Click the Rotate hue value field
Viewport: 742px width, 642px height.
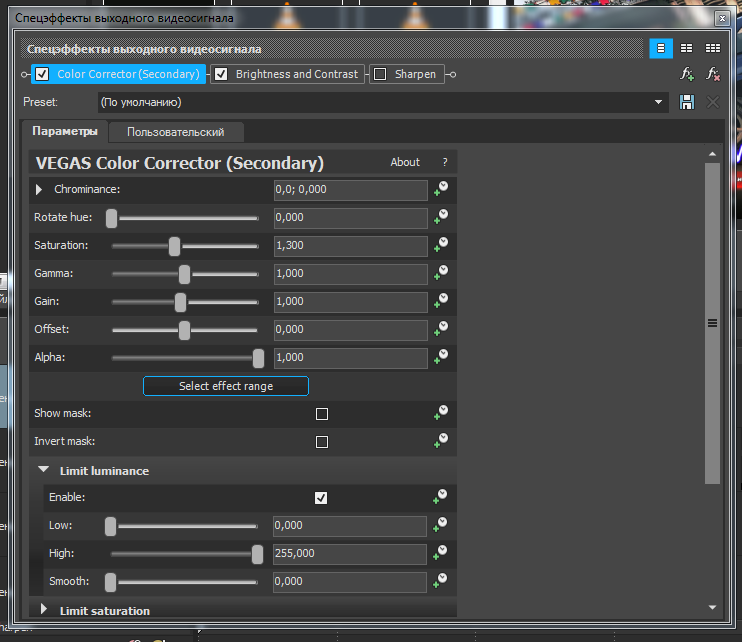tap(351, 218)
